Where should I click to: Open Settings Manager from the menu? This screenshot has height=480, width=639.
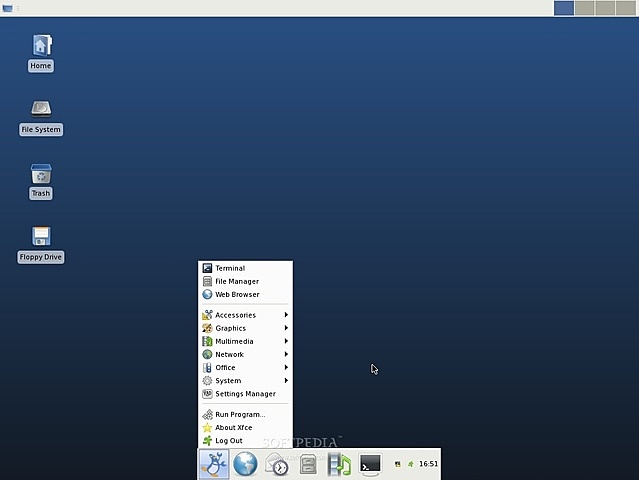tap(245, 394)
